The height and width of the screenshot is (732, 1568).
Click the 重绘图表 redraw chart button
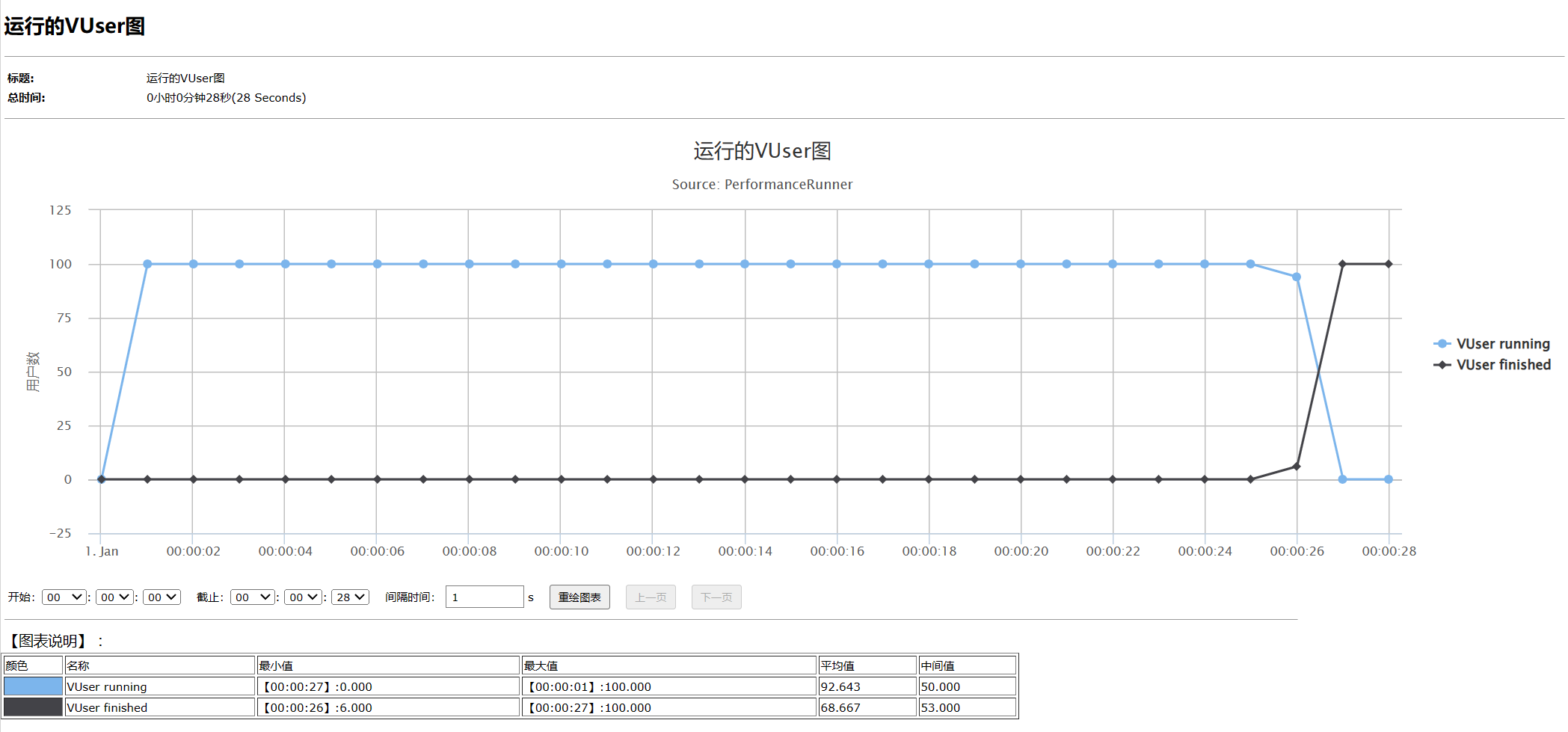pyautogui.click(x=579, y=597)
